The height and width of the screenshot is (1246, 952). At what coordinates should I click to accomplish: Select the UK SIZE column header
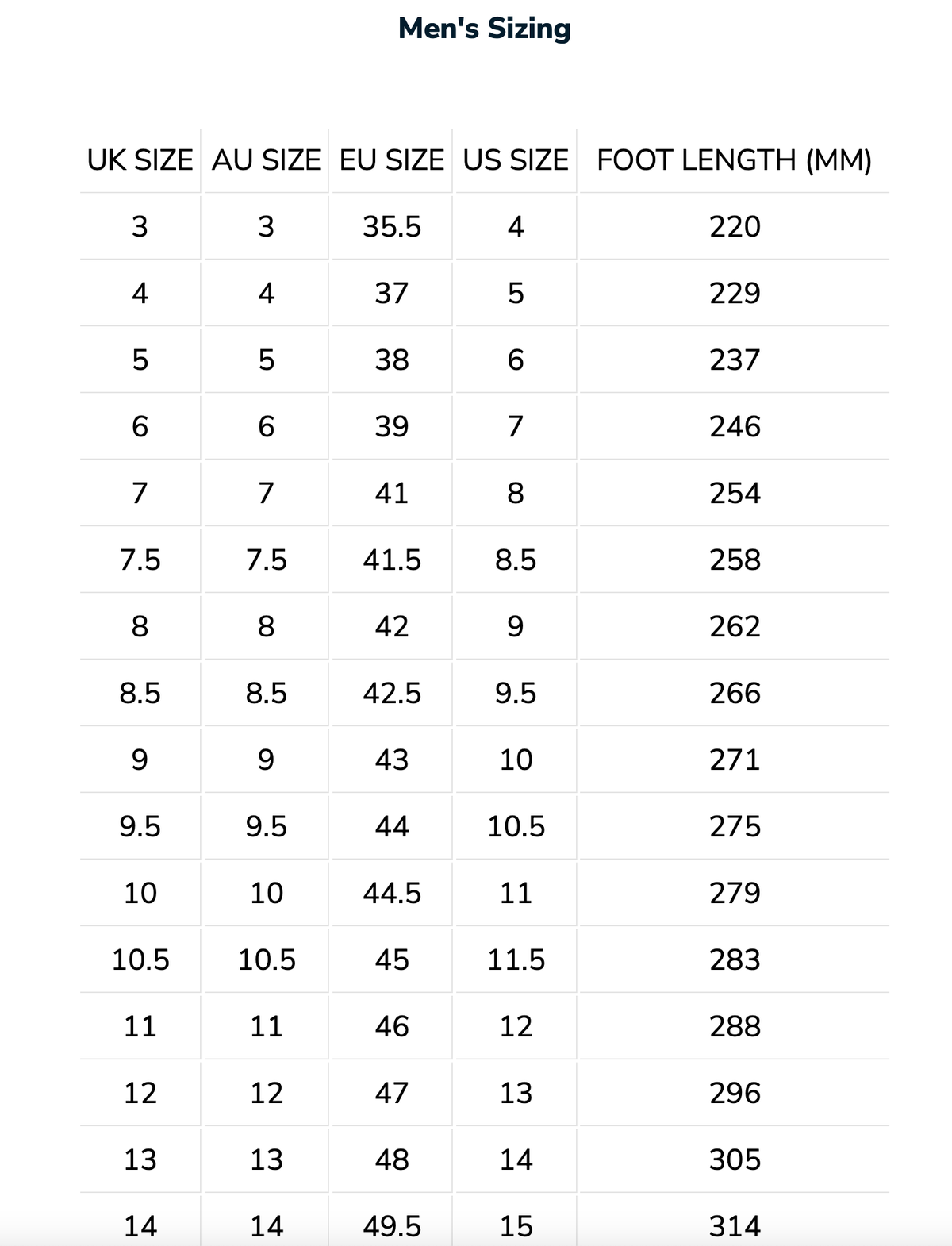pos(140,160)
